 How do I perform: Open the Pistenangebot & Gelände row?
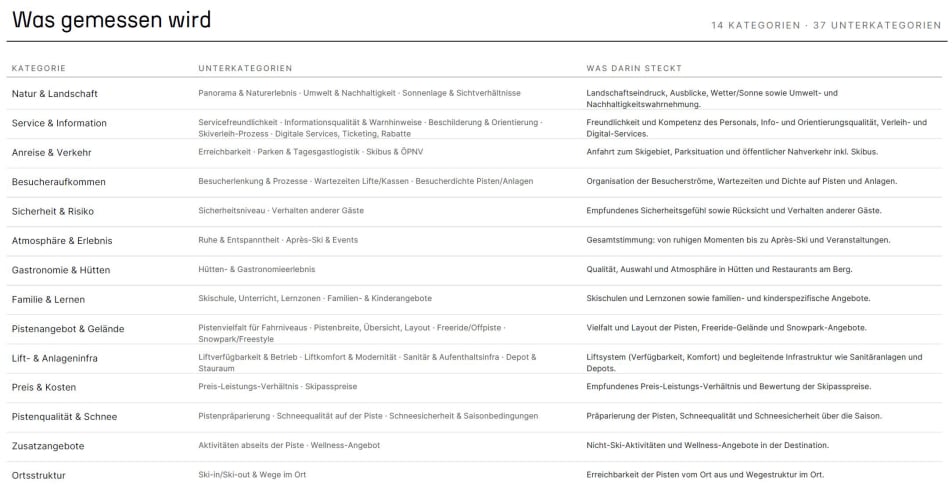(x=474, y=329)
